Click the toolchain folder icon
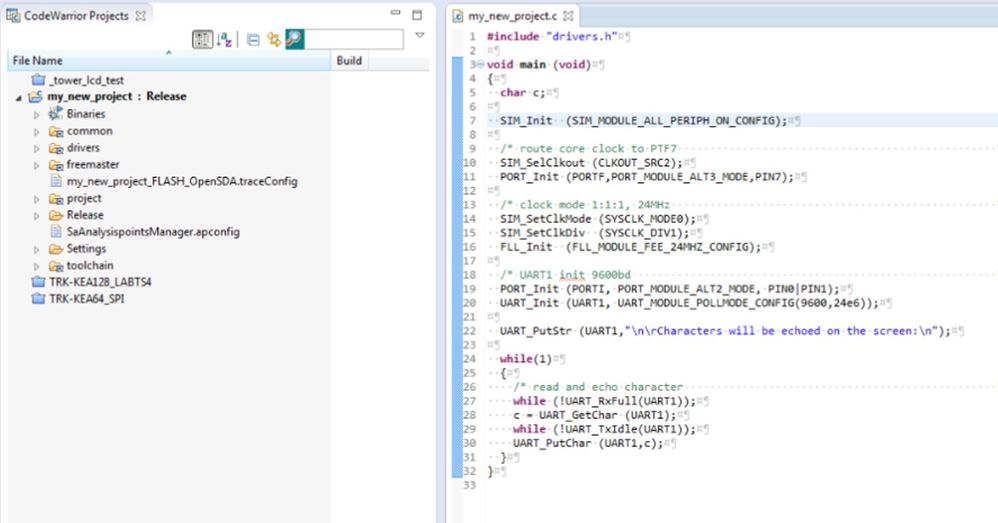This screenshot has width=998, height=523. pos(56,265)
